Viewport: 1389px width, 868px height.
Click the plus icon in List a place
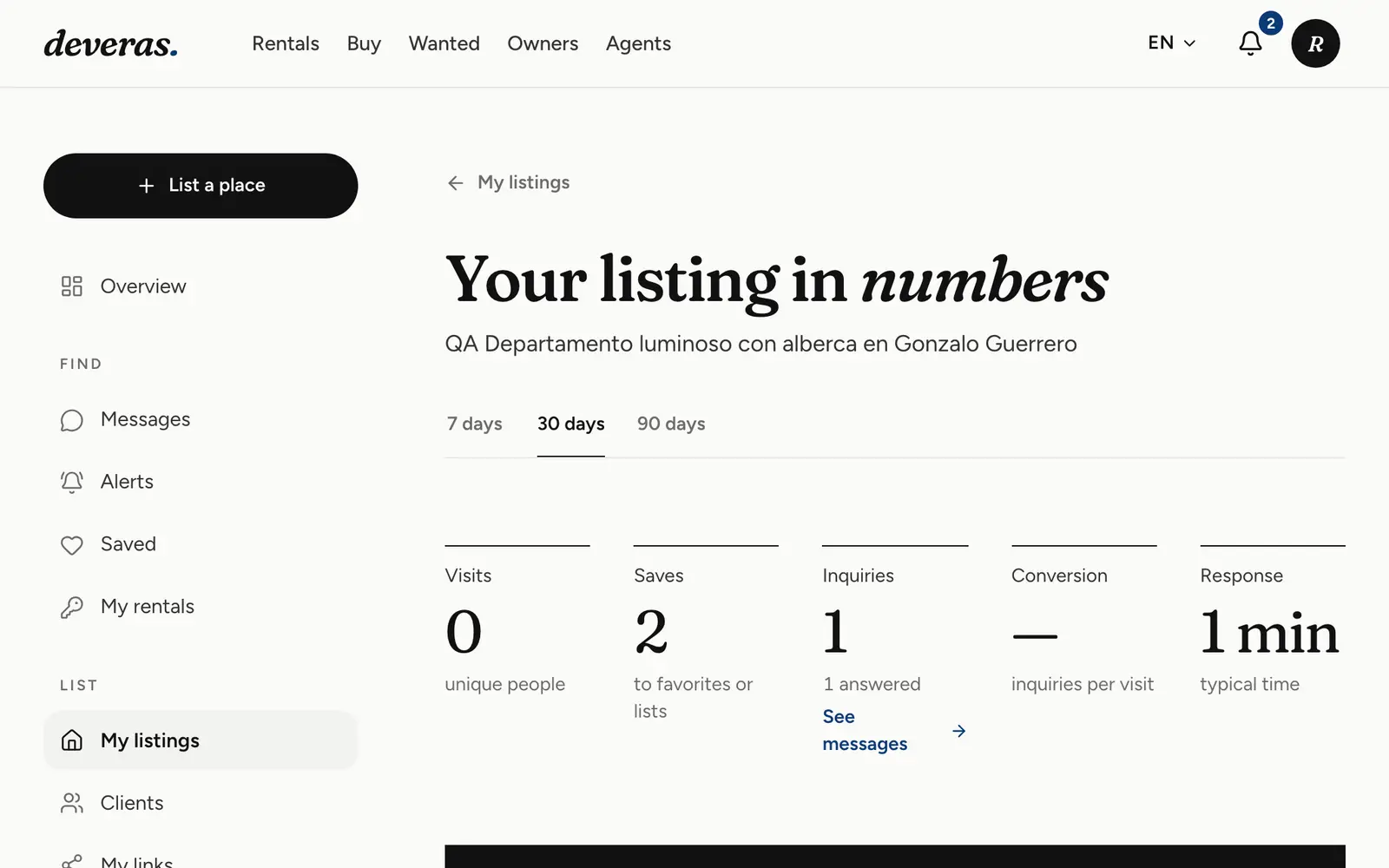(147, 186)
